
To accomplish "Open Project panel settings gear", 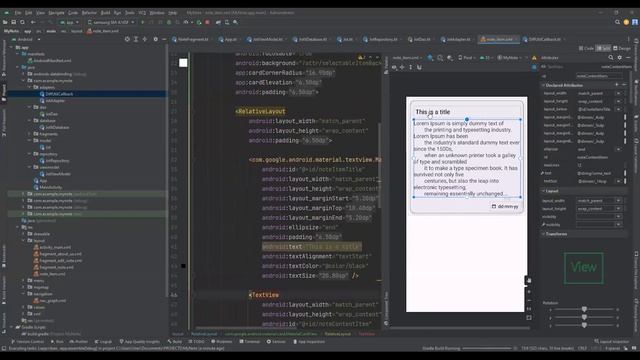I will pyautogui.click(x=156, y=39).
